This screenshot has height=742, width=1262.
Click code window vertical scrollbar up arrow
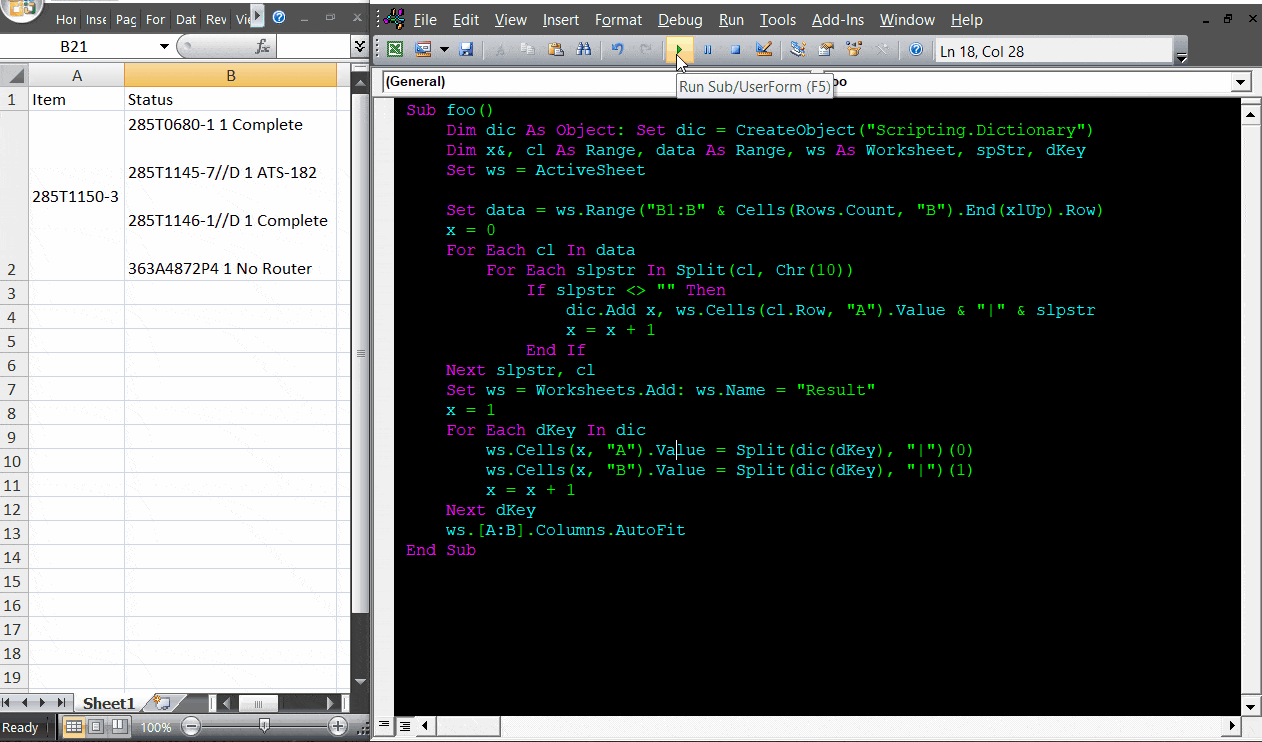[x=1250, y=115]
